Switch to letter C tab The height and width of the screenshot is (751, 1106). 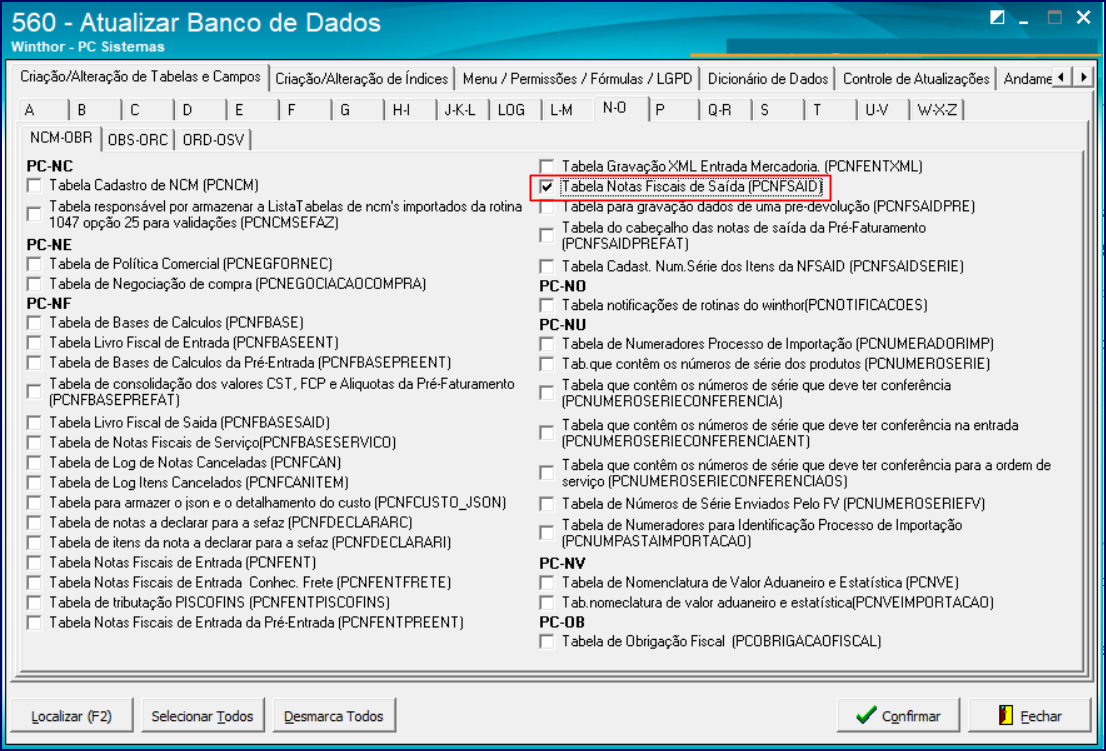148,110
